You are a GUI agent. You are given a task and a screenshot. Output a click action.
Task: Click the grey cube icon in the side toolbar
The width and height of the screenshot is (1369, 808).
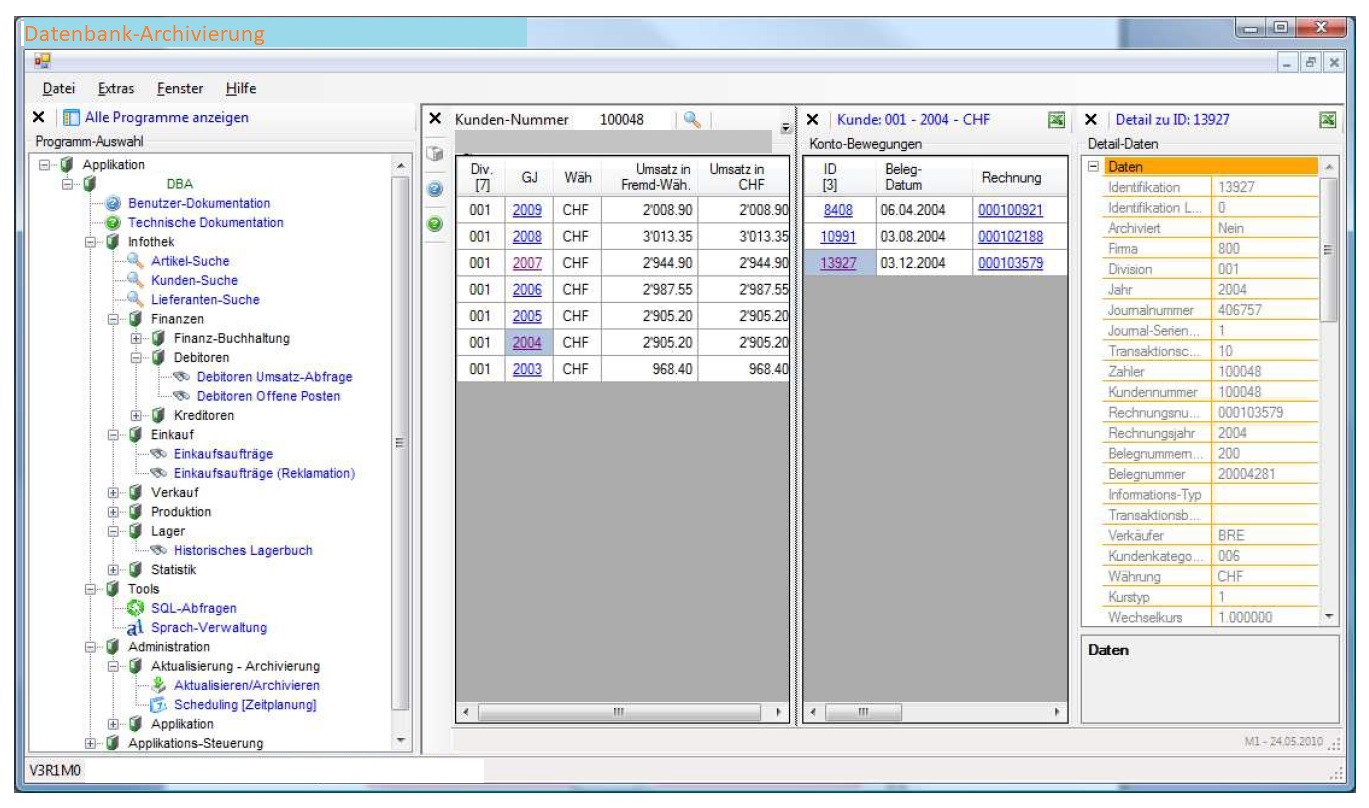coord(435,155)
